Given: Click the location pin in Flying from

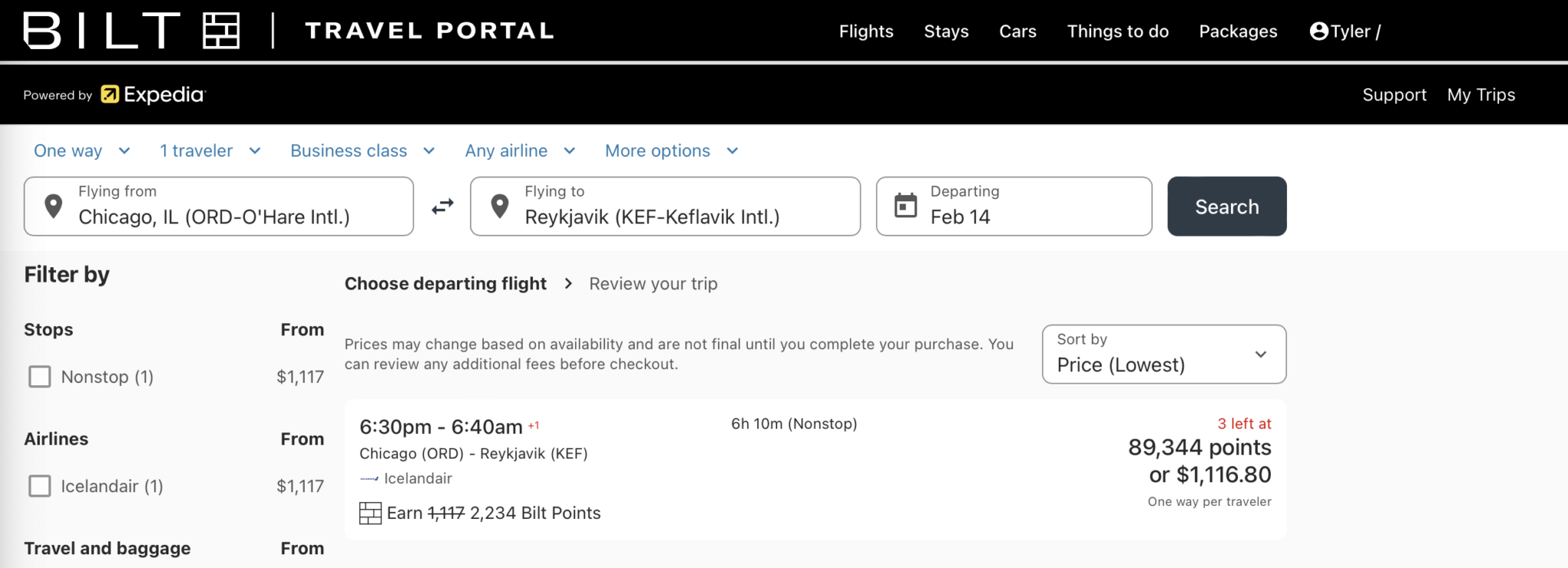Looking at the screenshot, I should click(54, 206).
